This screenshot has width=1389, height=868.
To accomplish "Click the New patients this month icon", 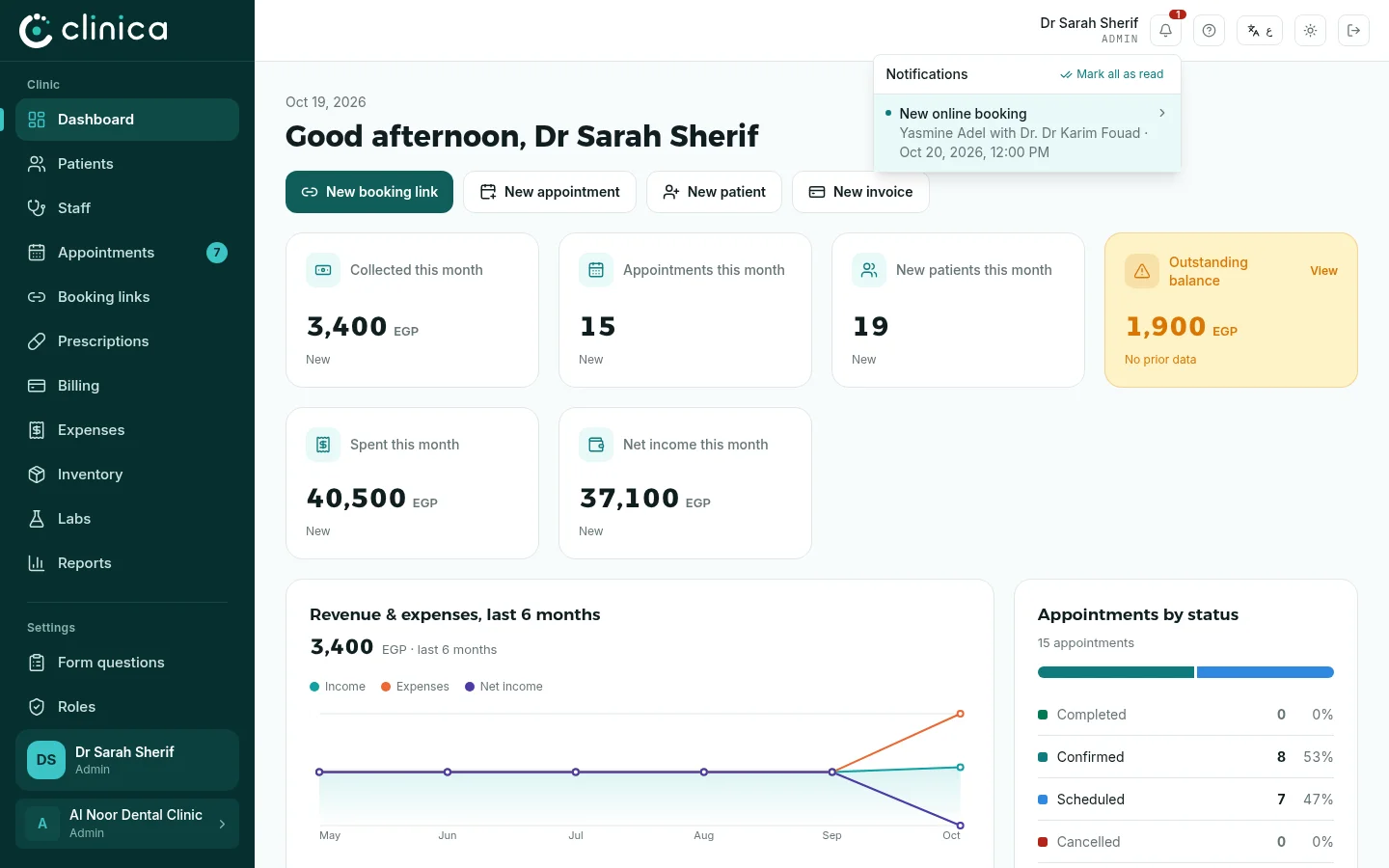I will click(x=869, y=270).
